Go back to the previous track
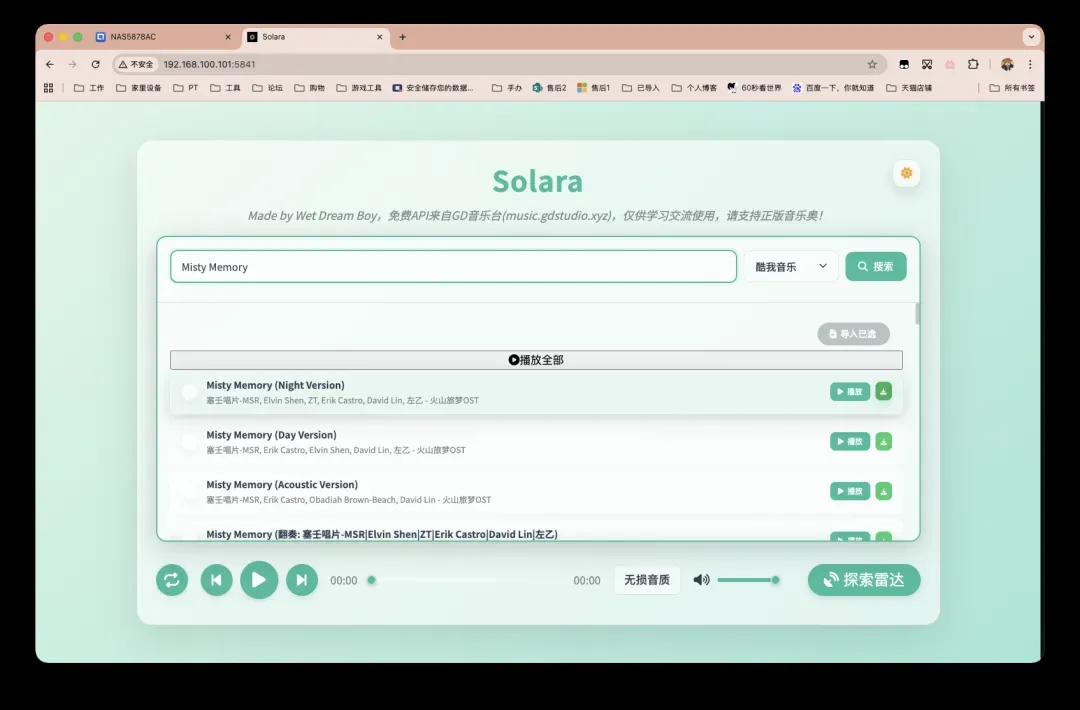Viewport: 1080px width, 710px height. 216,580
